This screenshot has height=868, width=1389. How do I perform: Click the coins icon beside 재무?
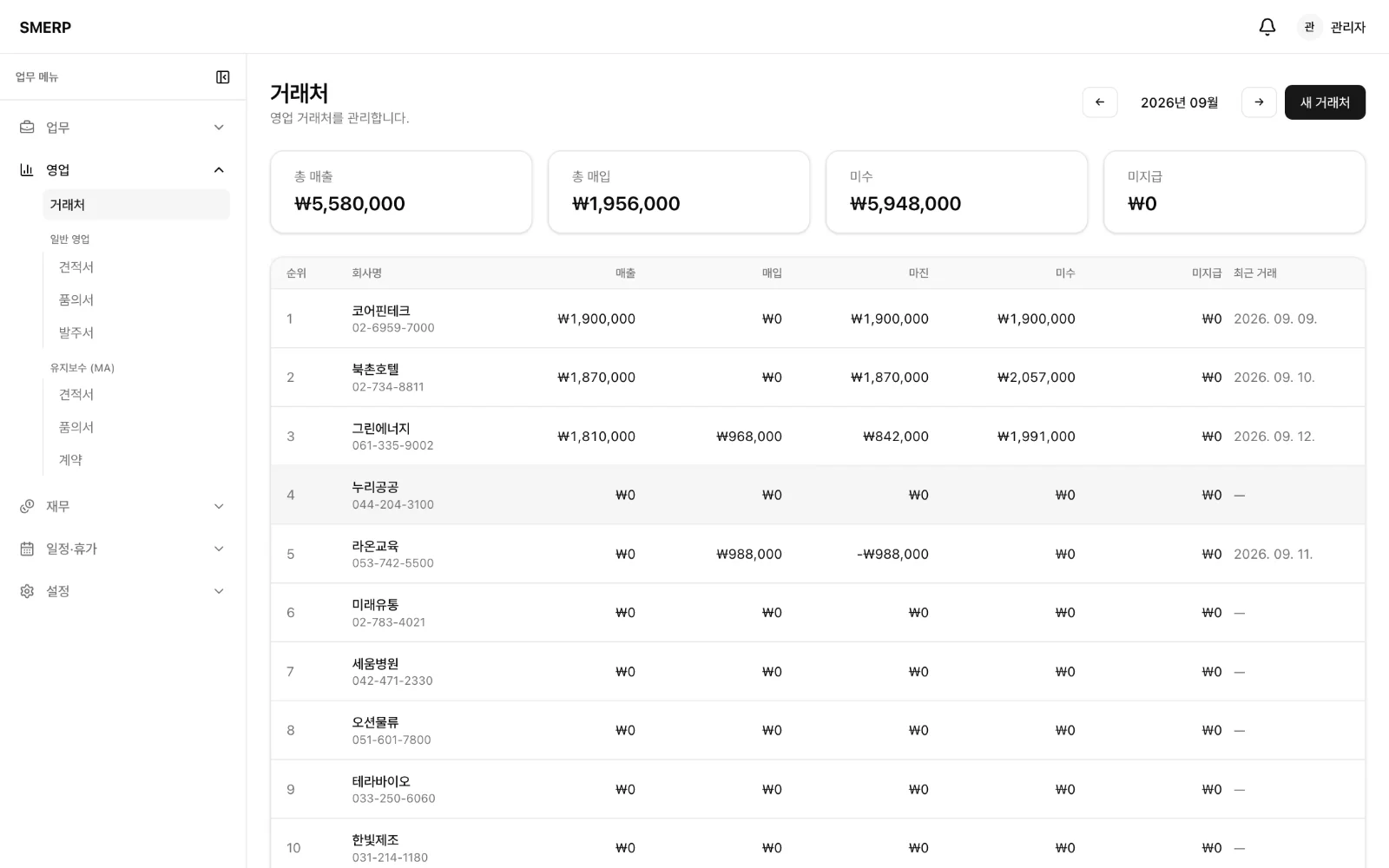tap(27, 506)
